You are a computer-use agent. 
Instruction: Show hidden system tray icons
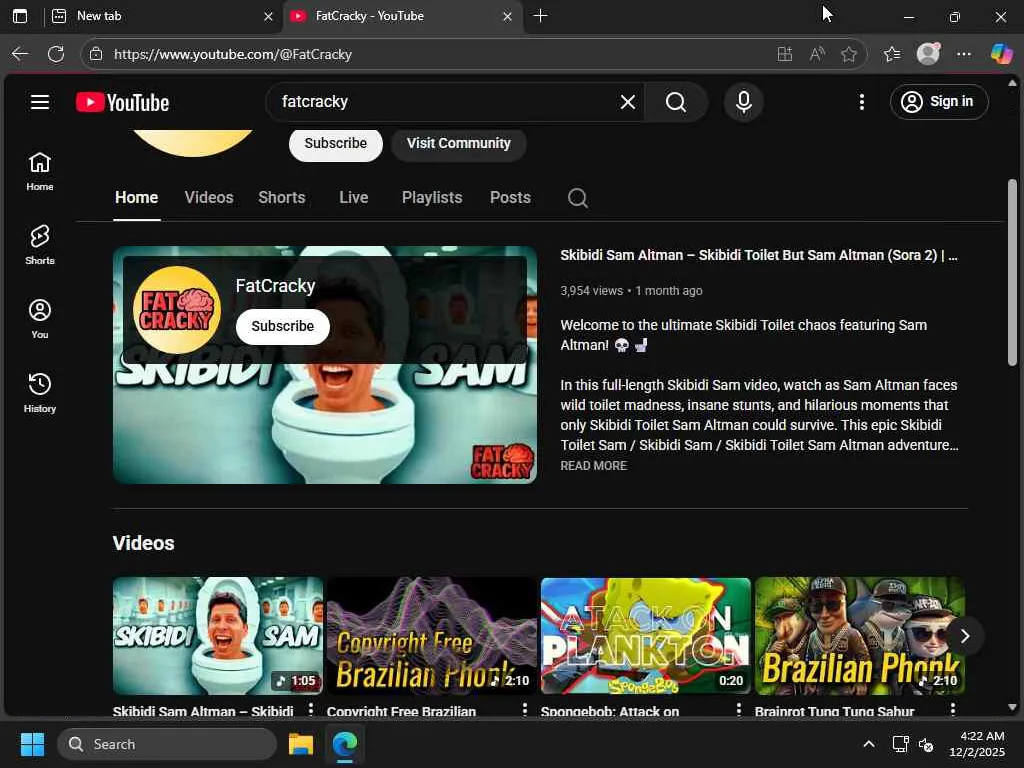(x=869, y=744)
